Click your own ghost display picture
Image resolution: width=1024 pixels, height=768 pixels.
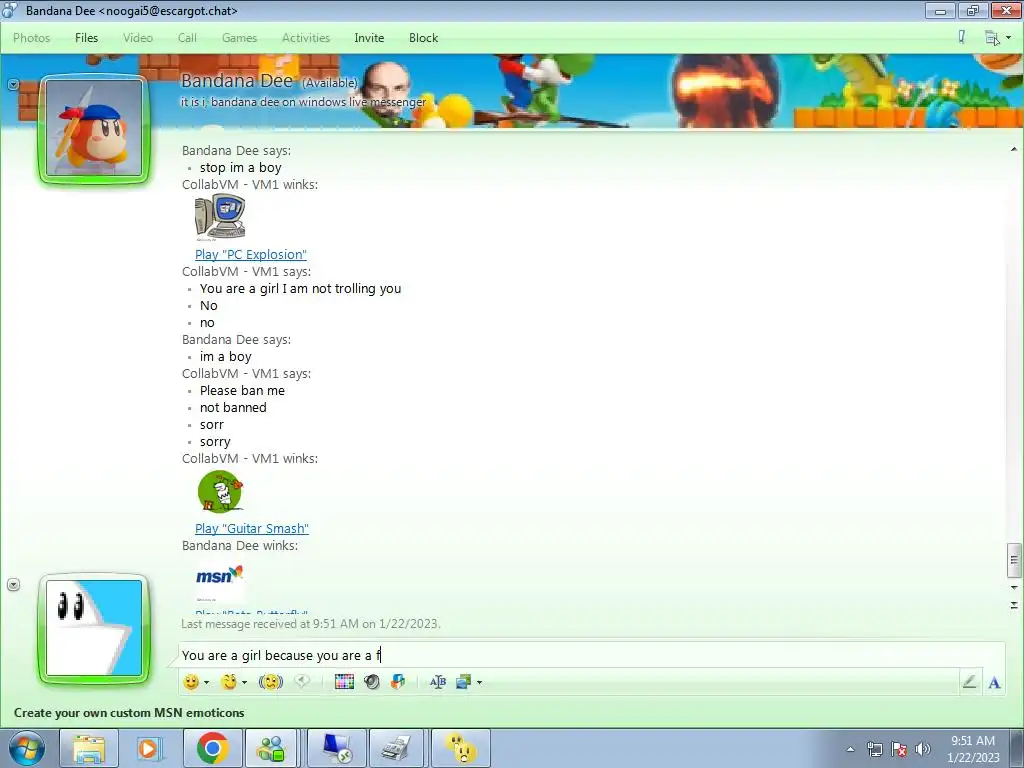94,628
